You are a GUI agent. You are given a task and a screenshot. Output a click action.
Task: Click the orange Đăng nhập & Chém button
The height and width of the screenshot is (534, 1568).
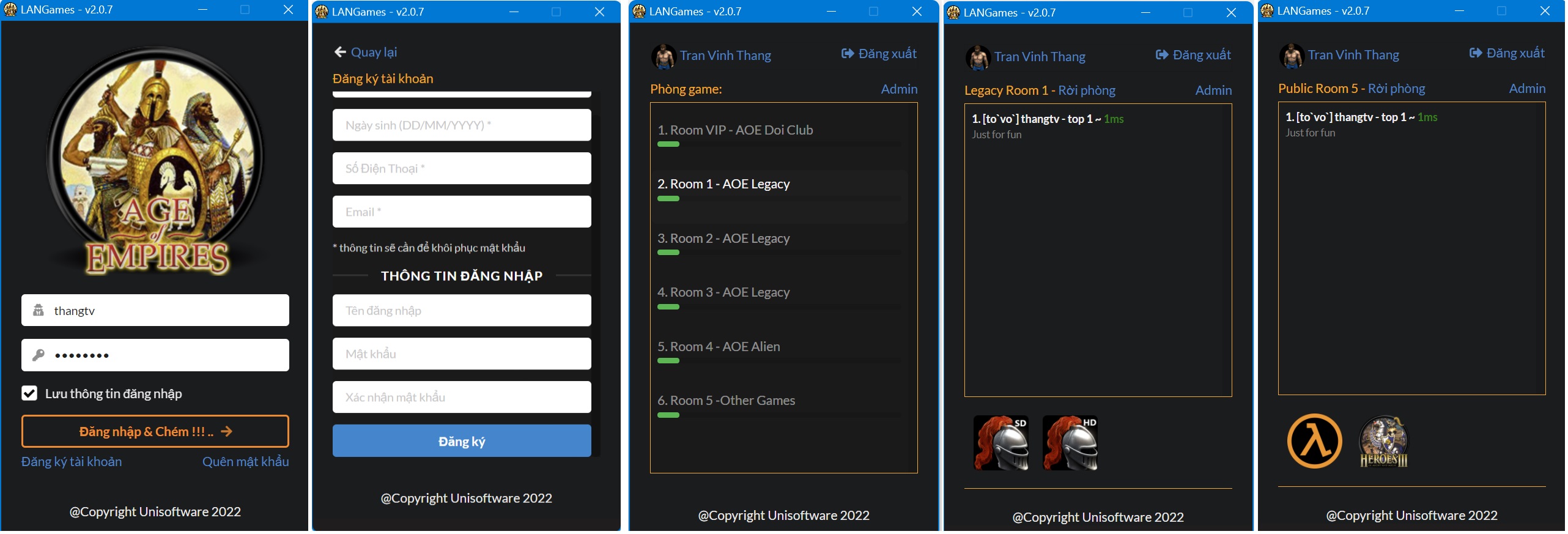click(x=155, y=432)
